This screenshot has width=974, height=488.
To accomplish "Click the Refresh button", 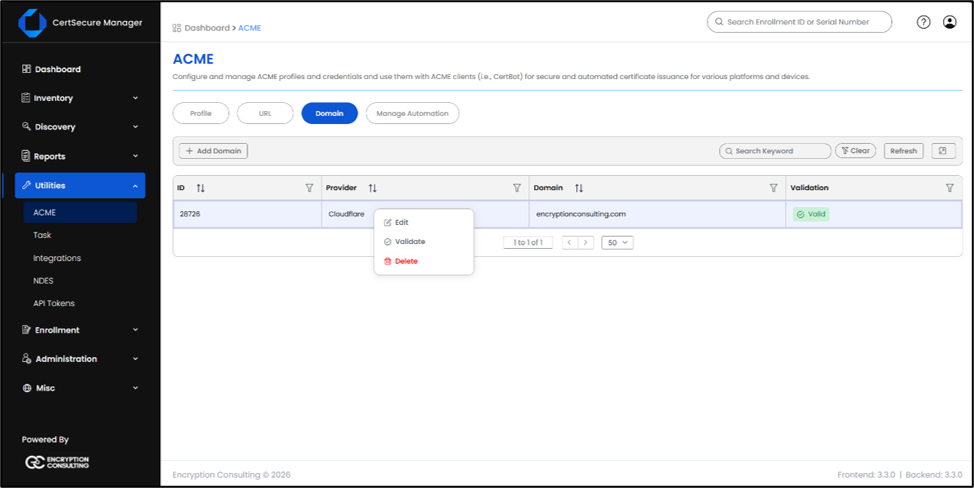I will 904,151.
